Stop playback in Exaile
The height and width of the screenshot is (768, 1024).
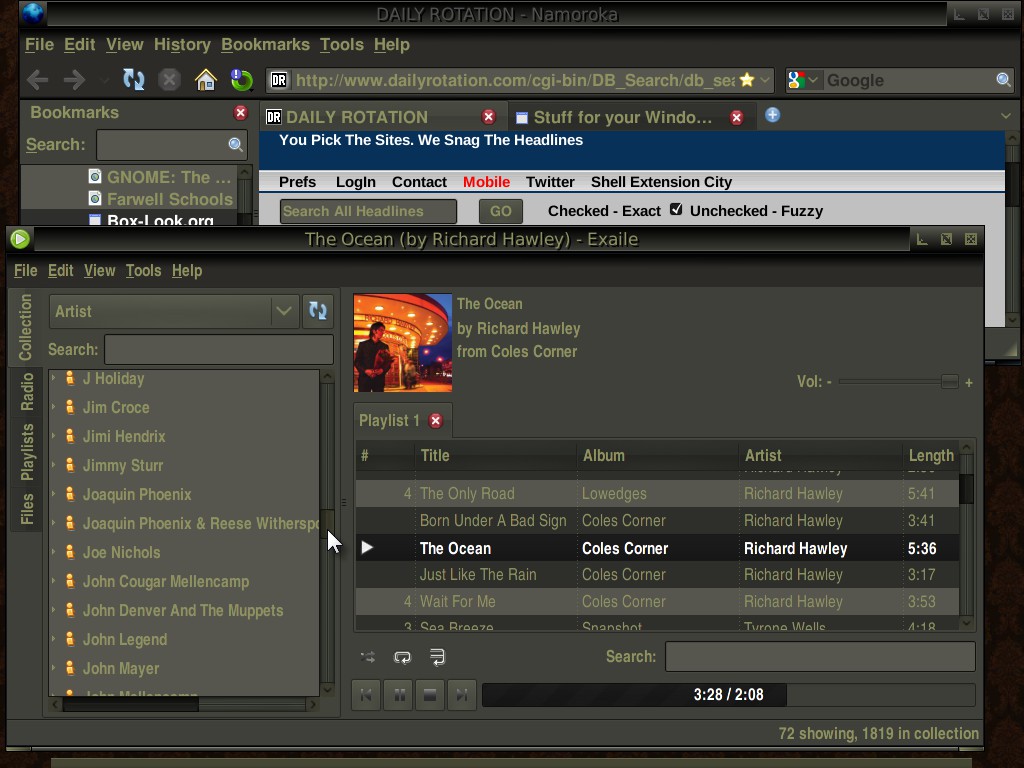tap(430, 695)
